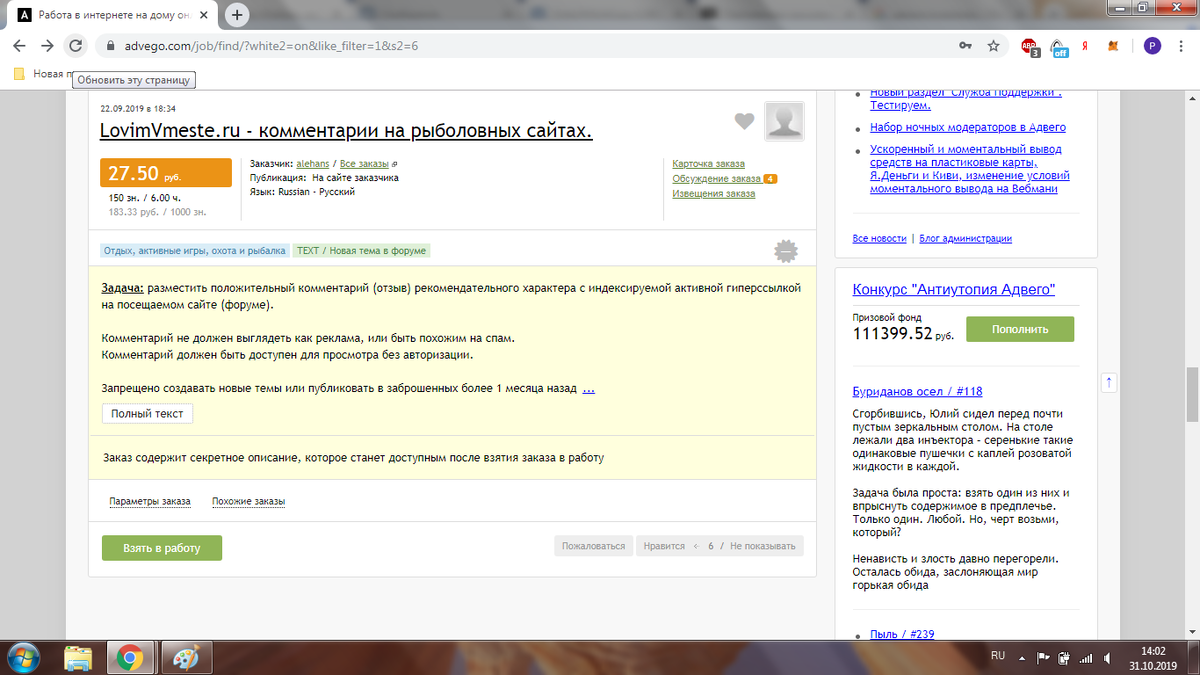Select the 'TEXT / Новая тема в форуме' tag
Screen dimensions: 1200x675
[362, 251]
